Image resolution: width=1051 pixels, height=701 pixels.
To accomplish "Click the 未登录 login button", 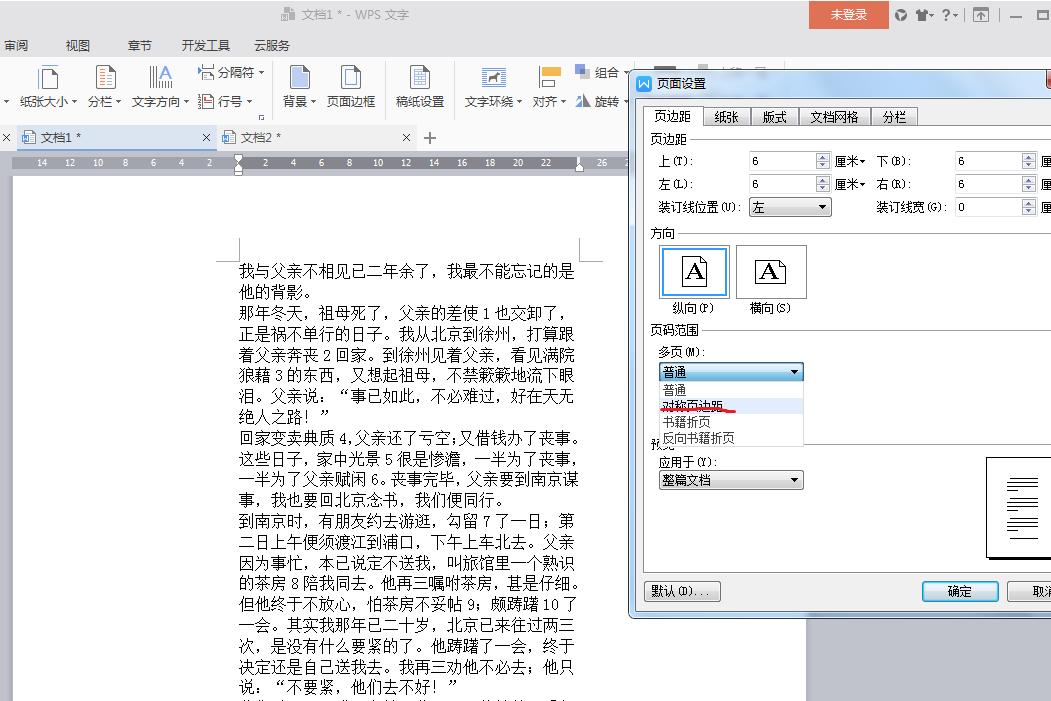I will coord(847,15).
